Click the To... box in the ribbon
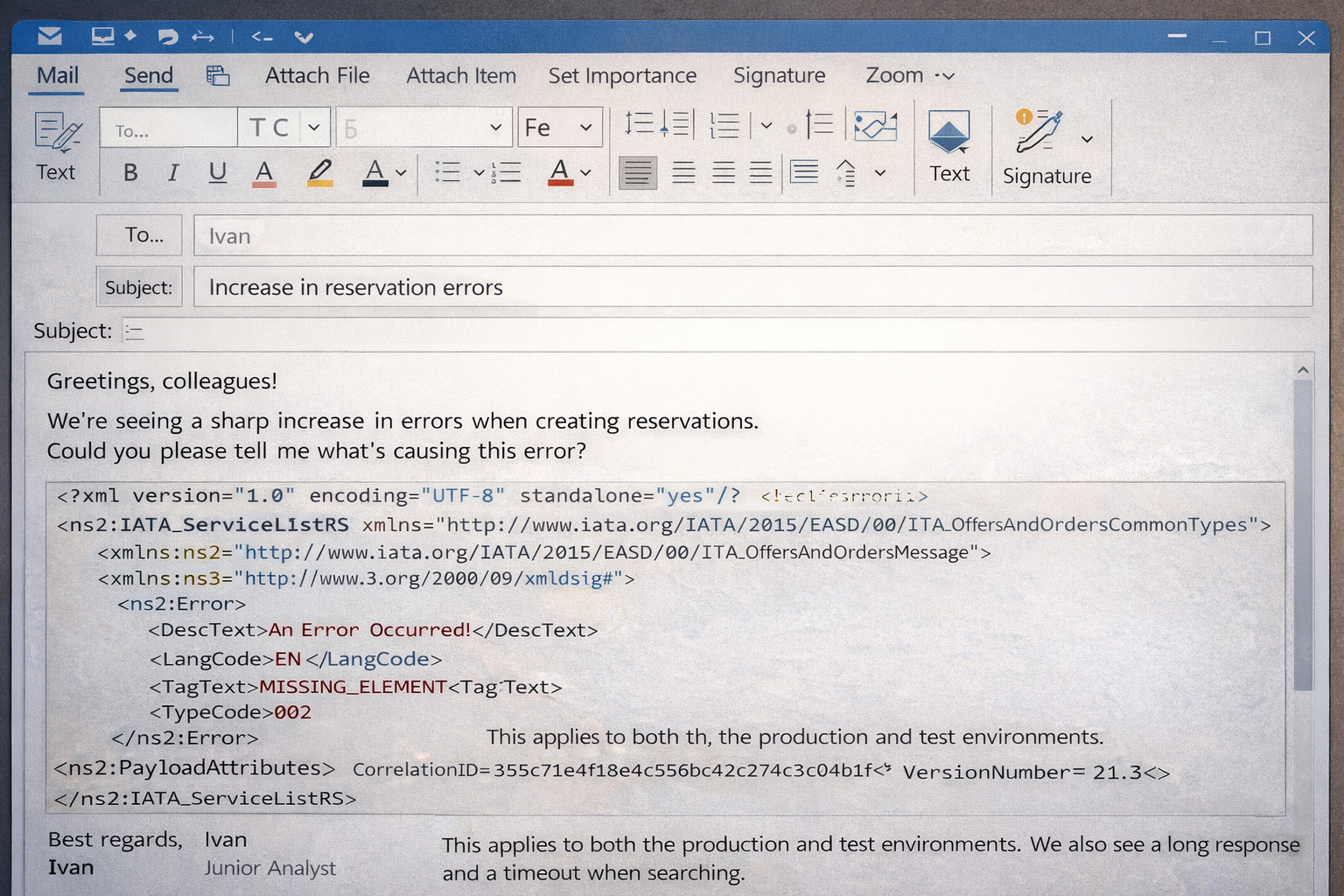 168,128
